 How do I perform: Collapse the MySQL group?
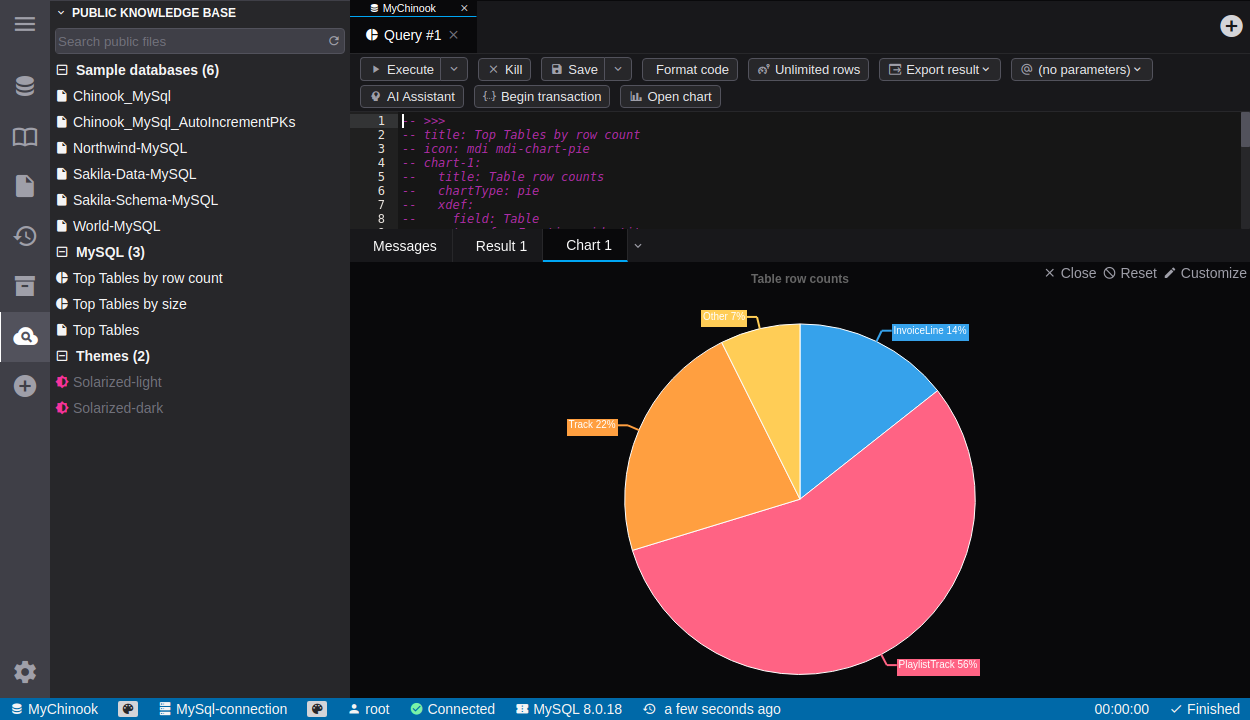(62, 252)
